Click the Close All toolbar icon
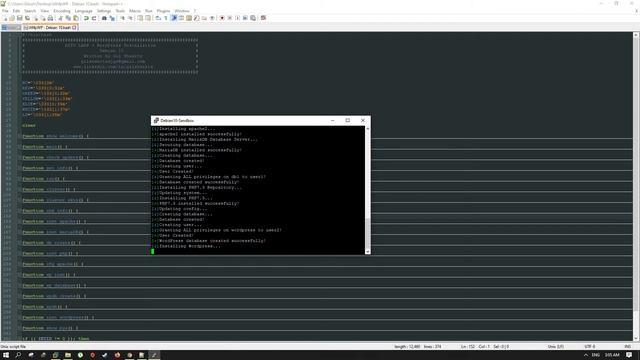This screenshot has width=640, height=360. (42, 18)
